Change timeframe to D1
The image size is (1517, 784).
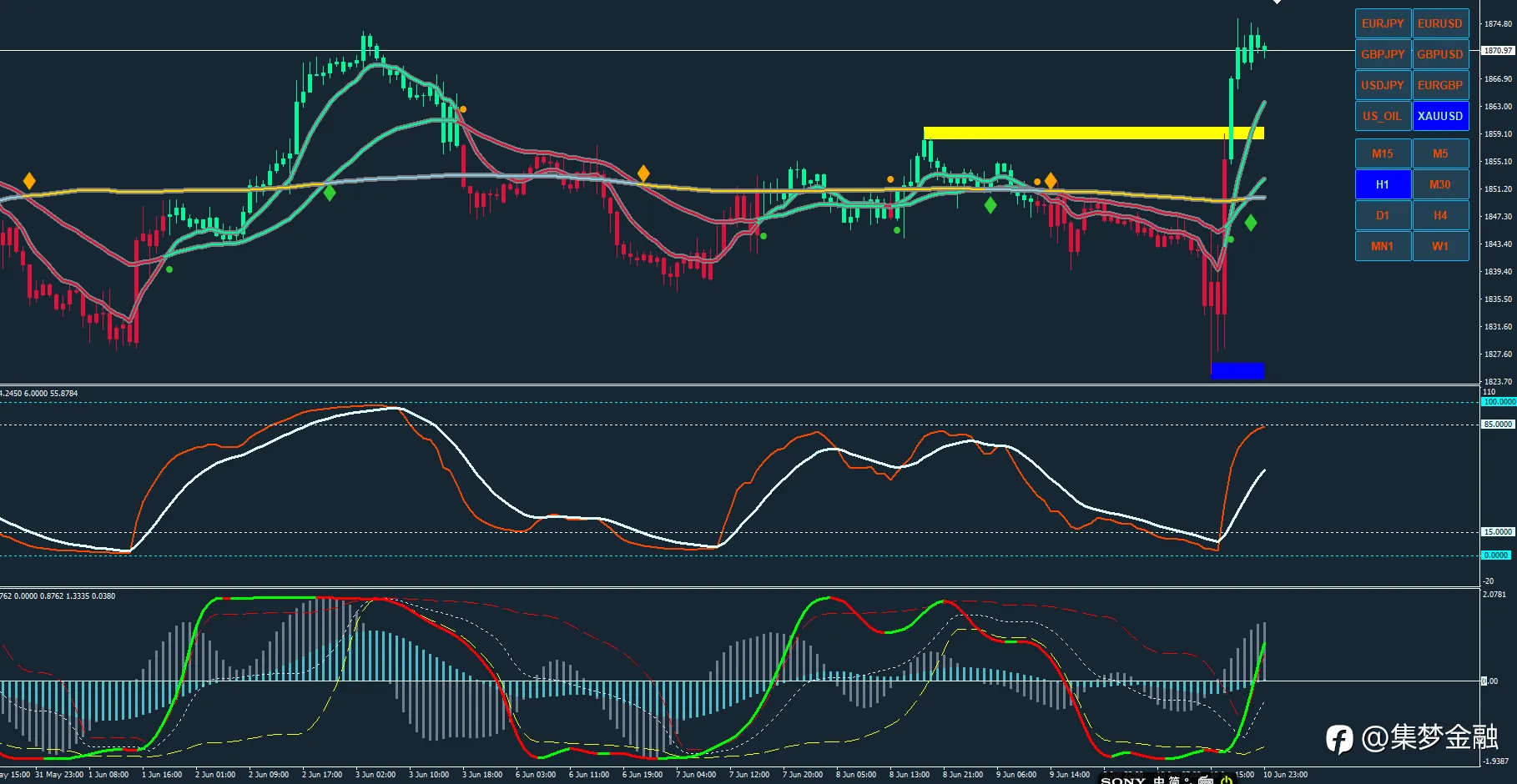pyautogui.click(x=1383, y=215)
